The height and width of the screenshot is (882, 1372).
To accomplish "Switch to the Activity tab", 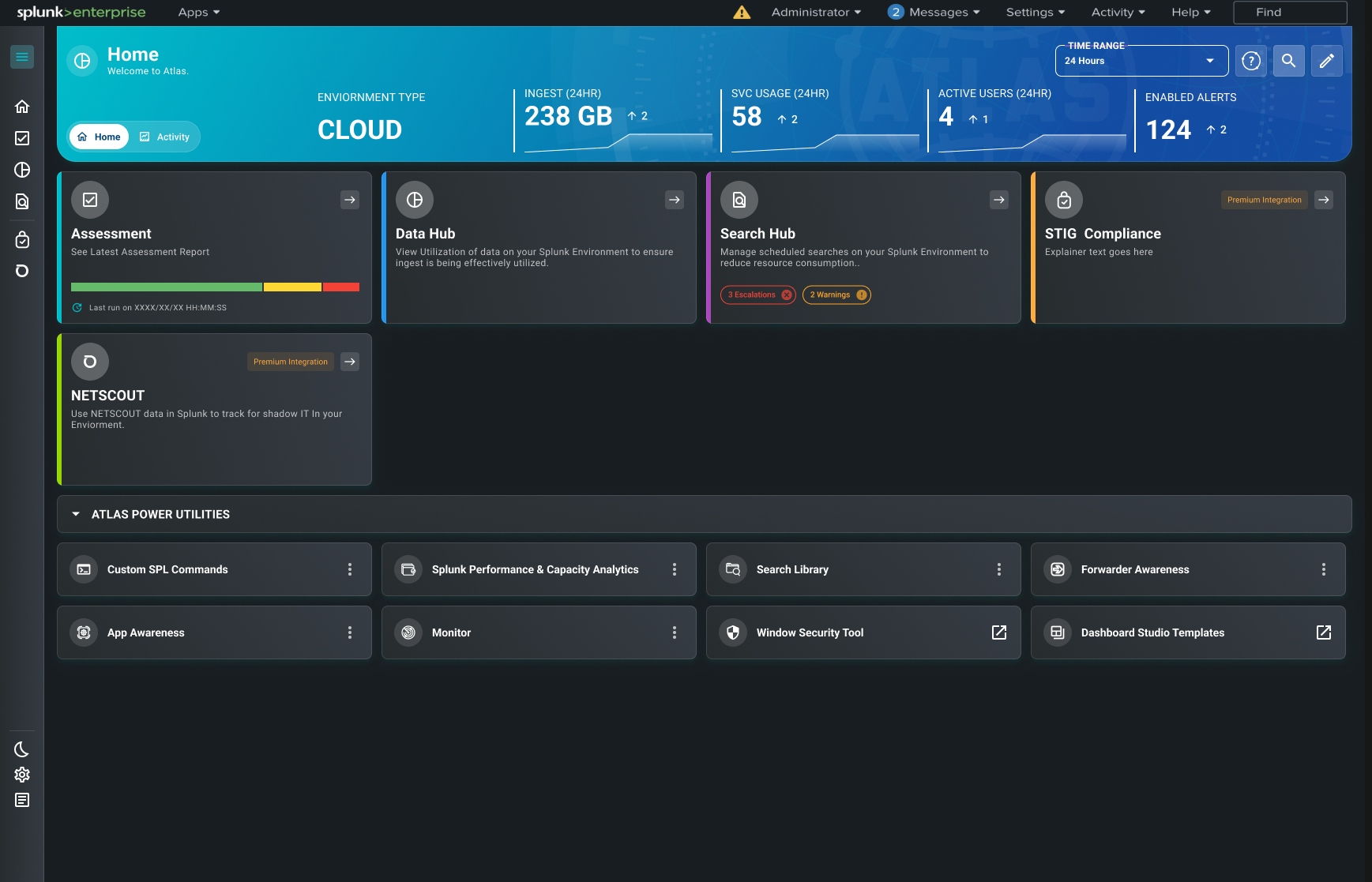I will [165, 137].
